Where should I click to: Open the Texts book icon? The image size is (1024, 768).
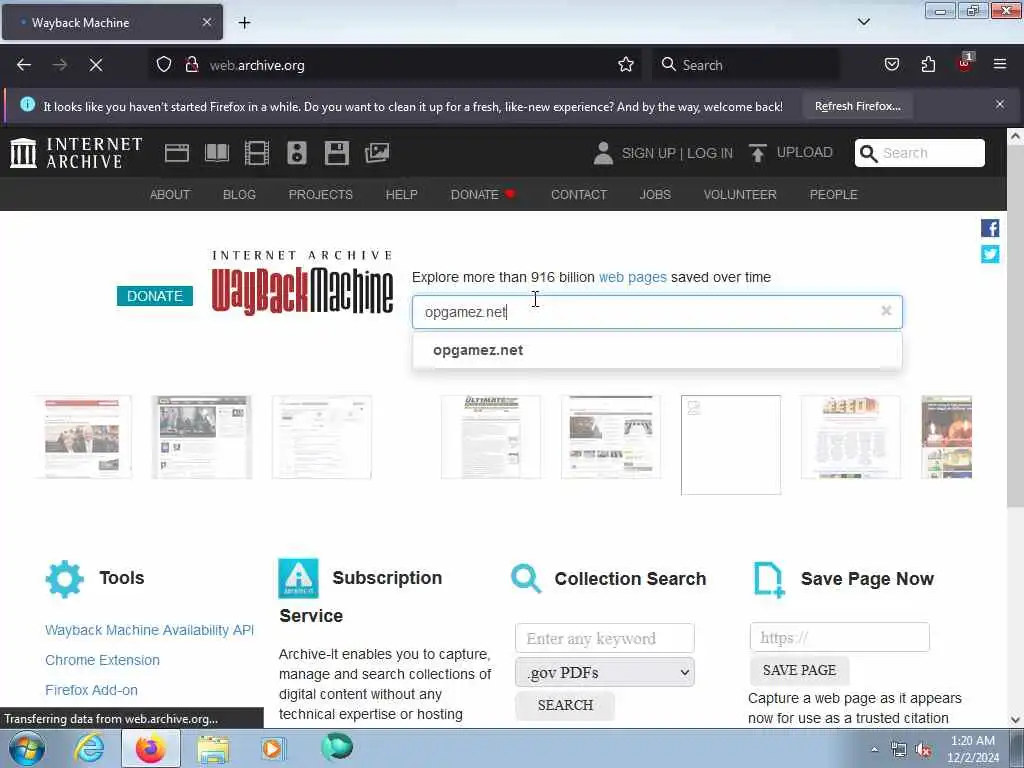(x=217, y=153)
